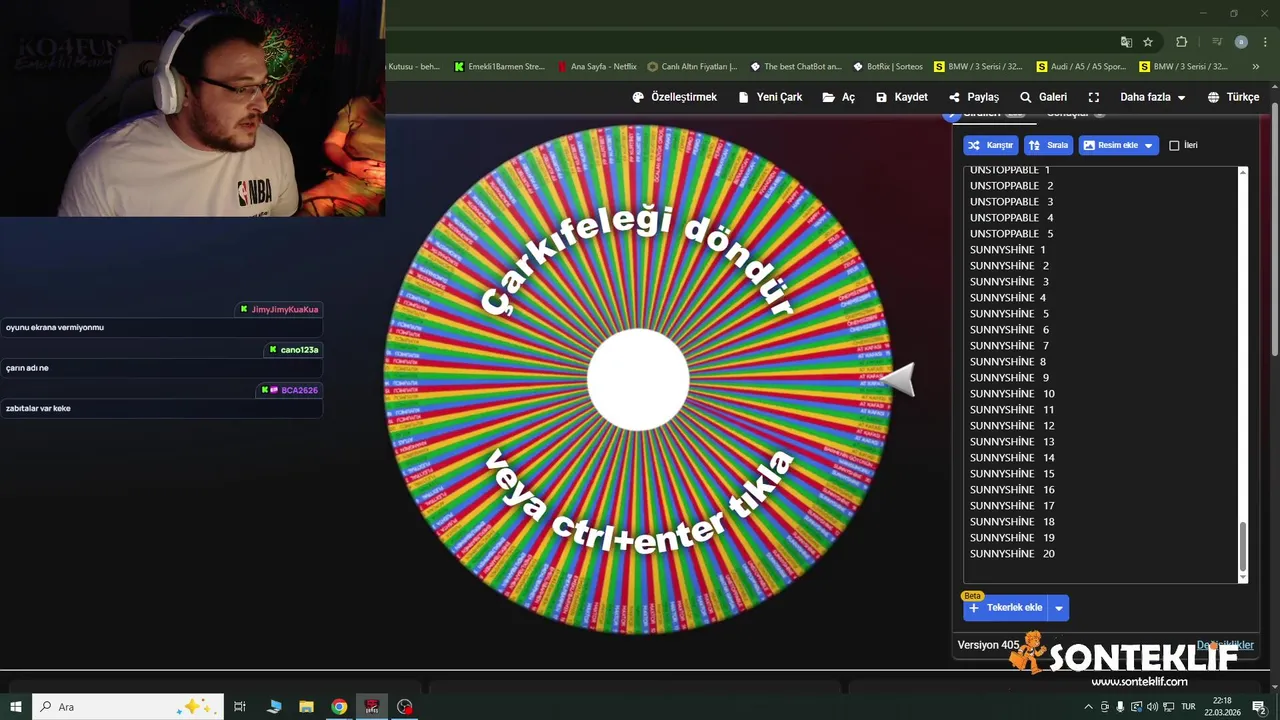This screenshot has width=1280, height=720.
Task: Open the Canlı Altın Fiyatları bookmark
Action: pos(692,67)
